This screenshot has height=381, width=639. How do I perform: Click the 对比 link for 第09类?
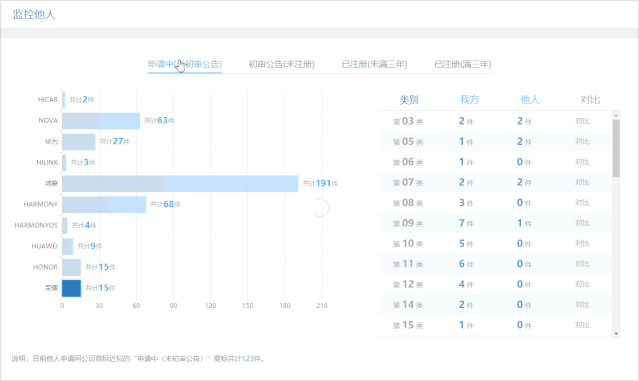coord(582,223)
